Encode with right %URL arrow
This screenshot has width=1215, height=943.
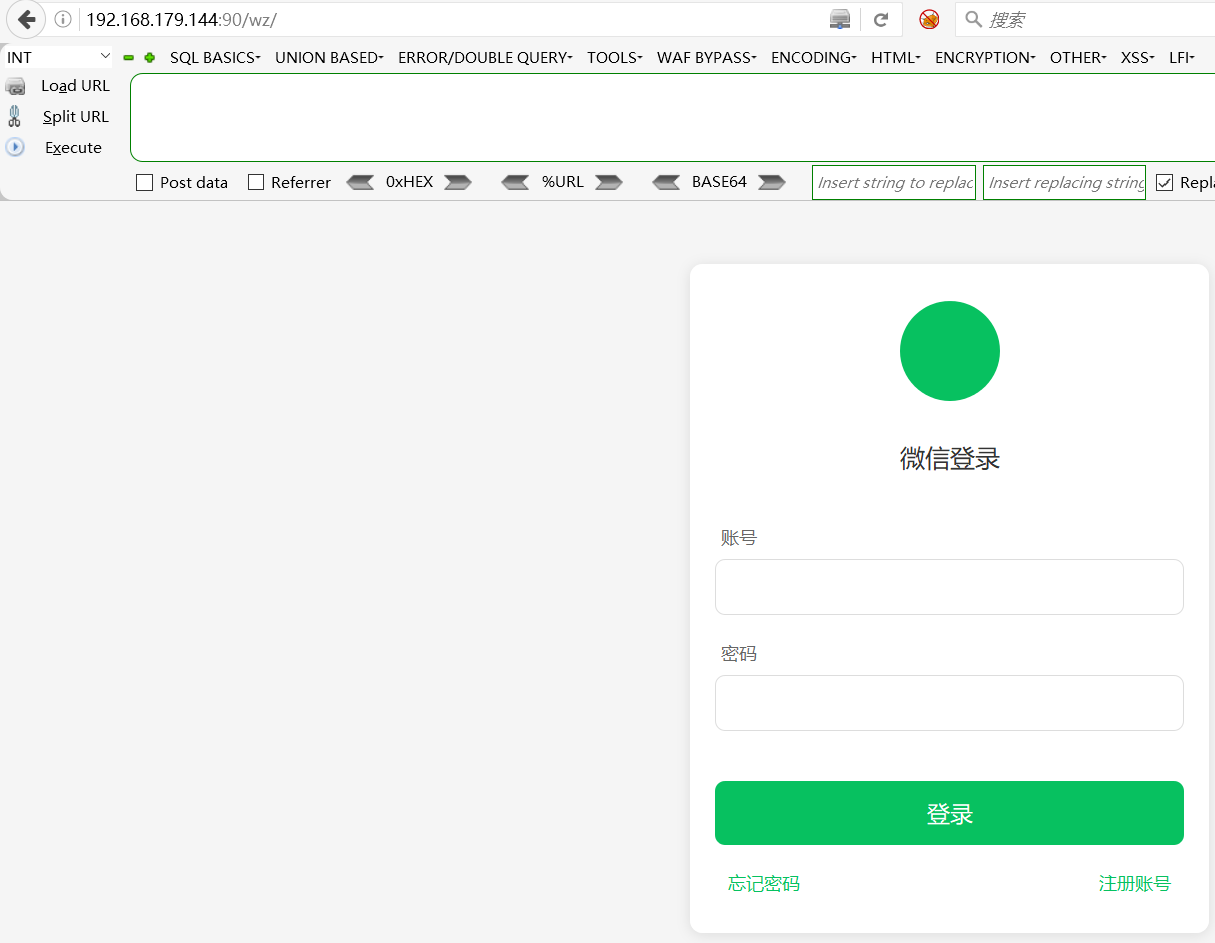point(609,182)
